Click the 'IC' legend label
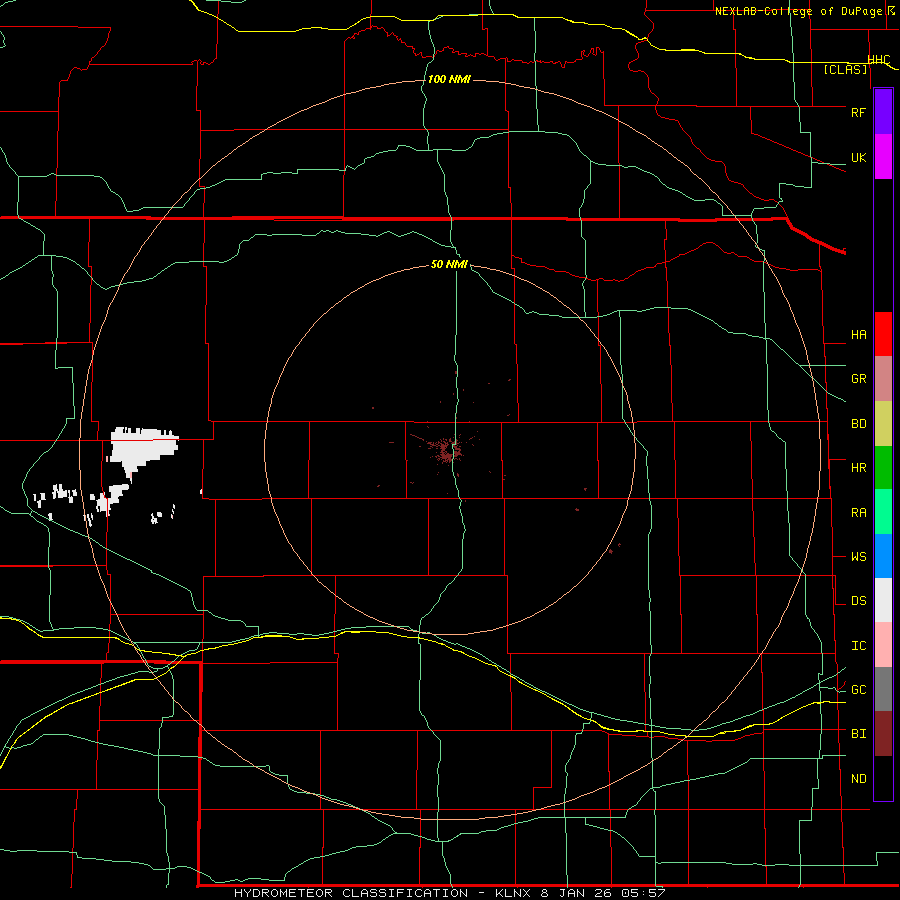This screenshot has width=900, height=900. click(x=858, y=646)
